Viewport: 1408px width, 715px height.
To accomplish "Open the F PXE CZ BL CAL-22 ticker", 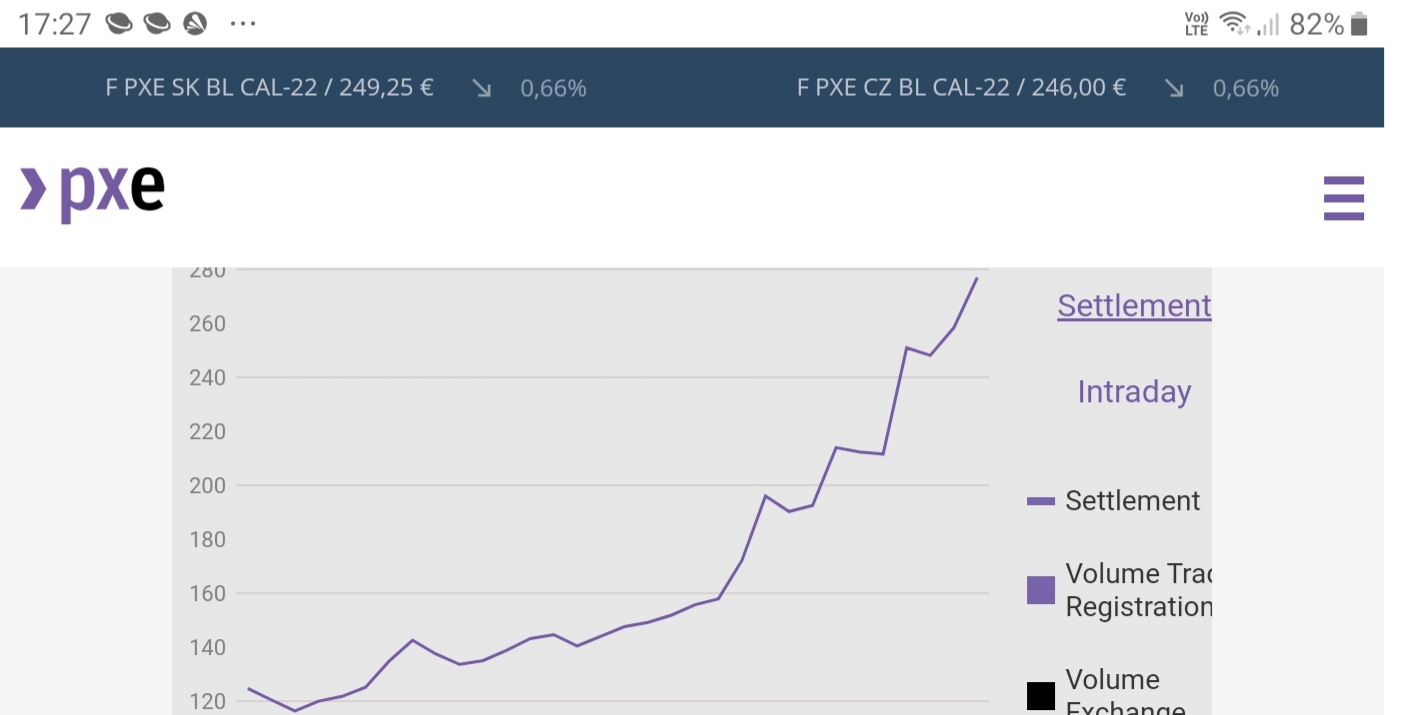I will pyautogui.click(x=961, y=88).
